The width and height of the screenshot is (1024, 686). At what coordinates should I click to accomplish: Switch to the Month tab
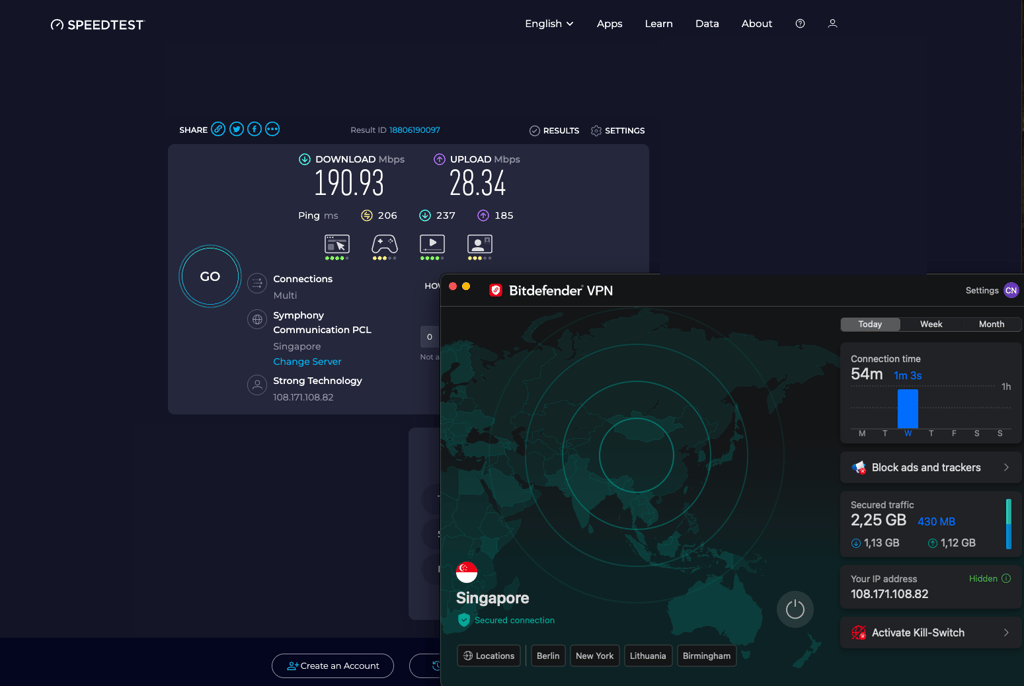[x=991, y=324]
